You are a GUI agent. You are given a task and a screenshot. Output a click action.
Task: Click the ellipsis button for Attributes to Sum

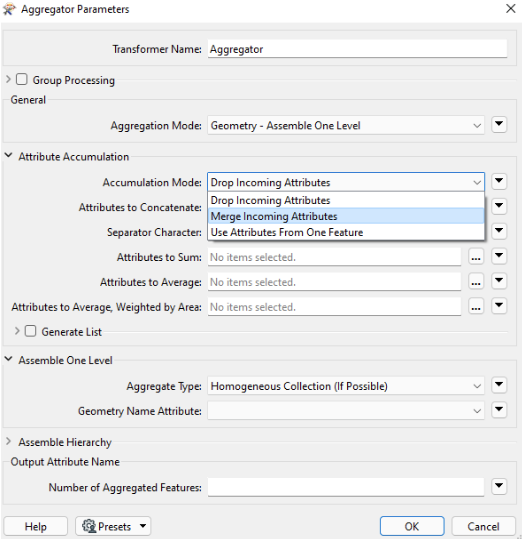point(476,257)
